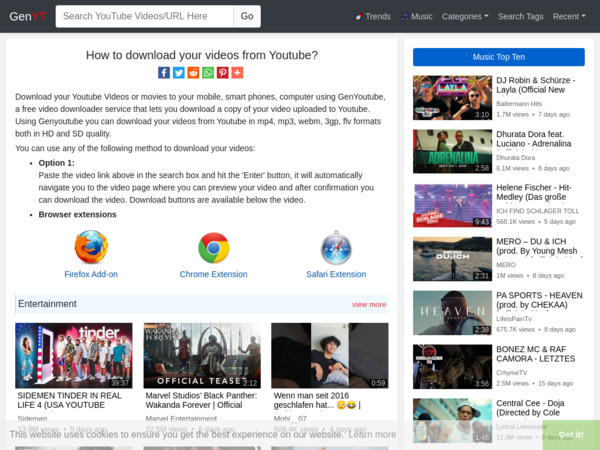
Task: Click the Sidemen channel name
Action: pyautogui.click(x=32, y=419)
